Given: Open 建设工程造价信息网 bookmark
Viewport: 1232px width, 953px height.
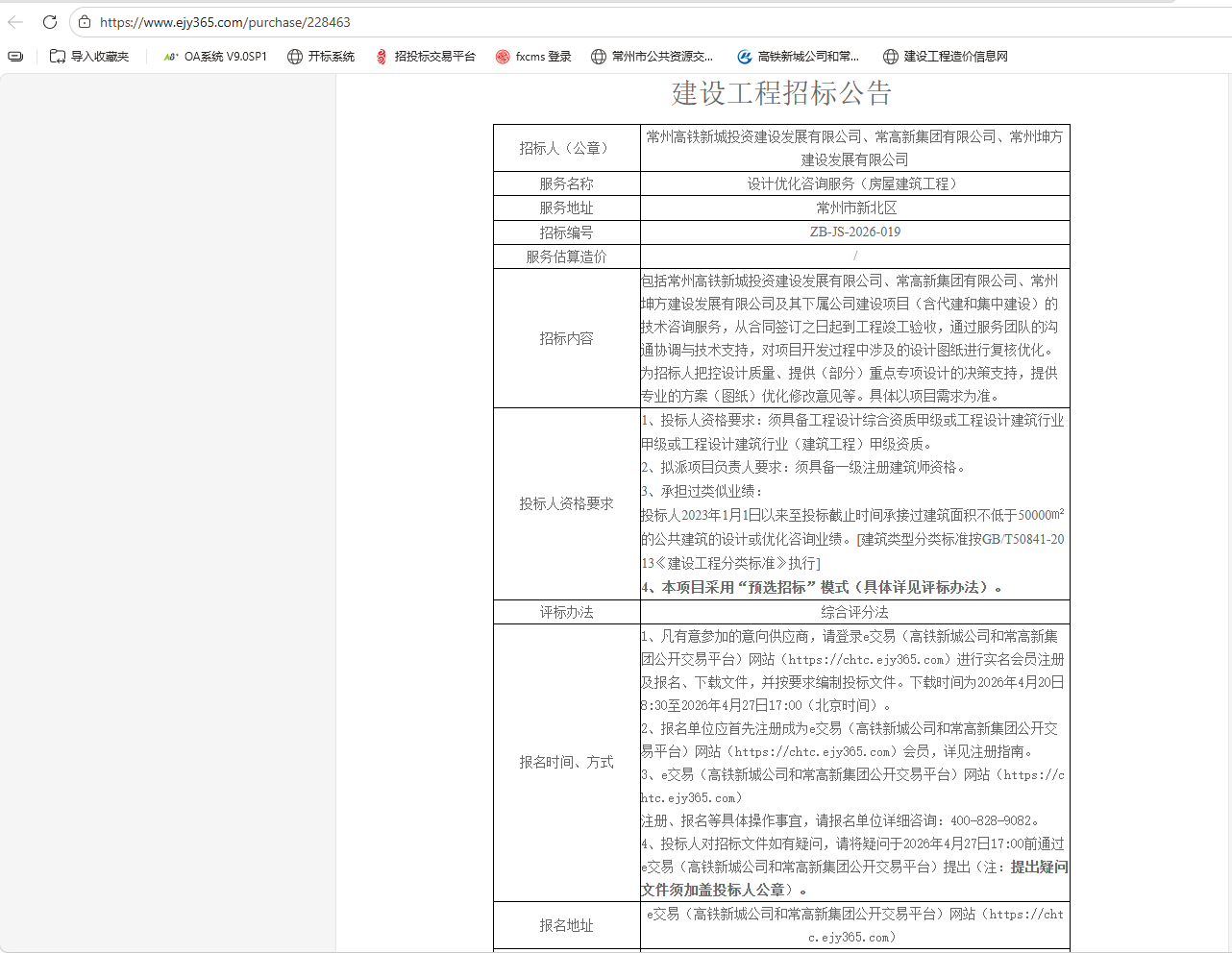Looking at the screenshot, I should (946, 57).
